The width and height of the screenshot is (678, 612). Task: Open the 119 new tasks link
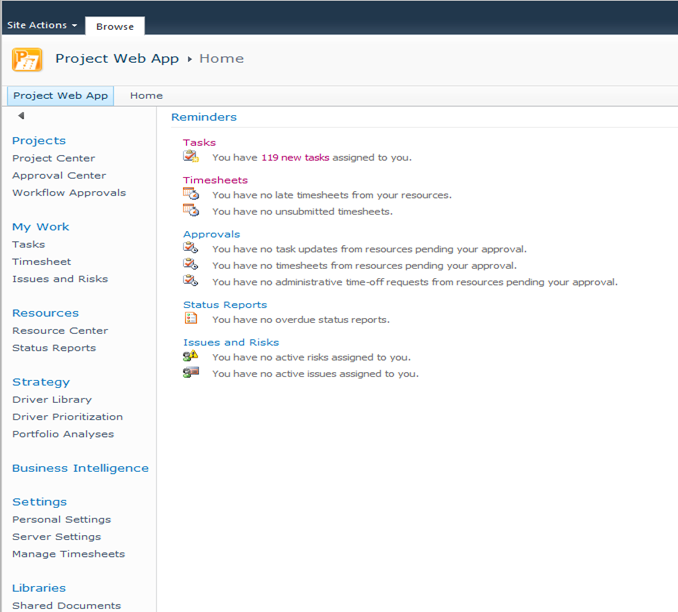[295, 157]
